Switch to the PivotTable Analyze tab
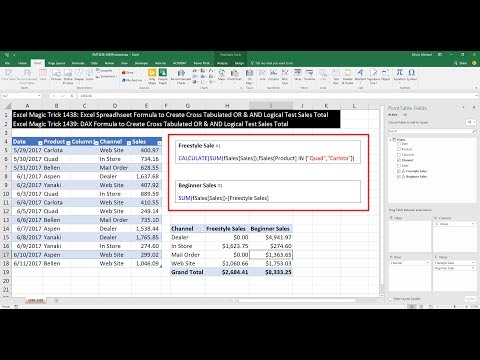 222,63
